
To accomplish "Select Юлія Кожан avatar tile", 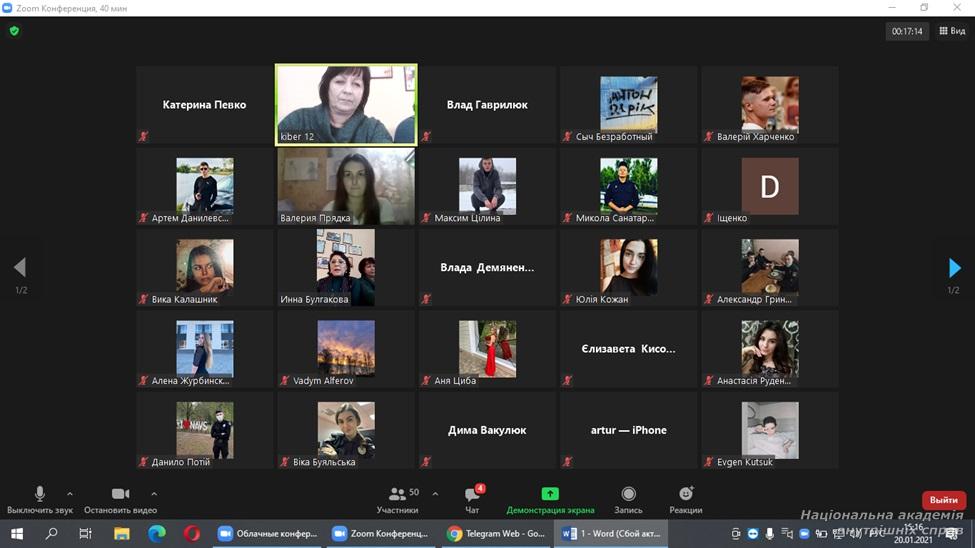I will tap(629, 267).
